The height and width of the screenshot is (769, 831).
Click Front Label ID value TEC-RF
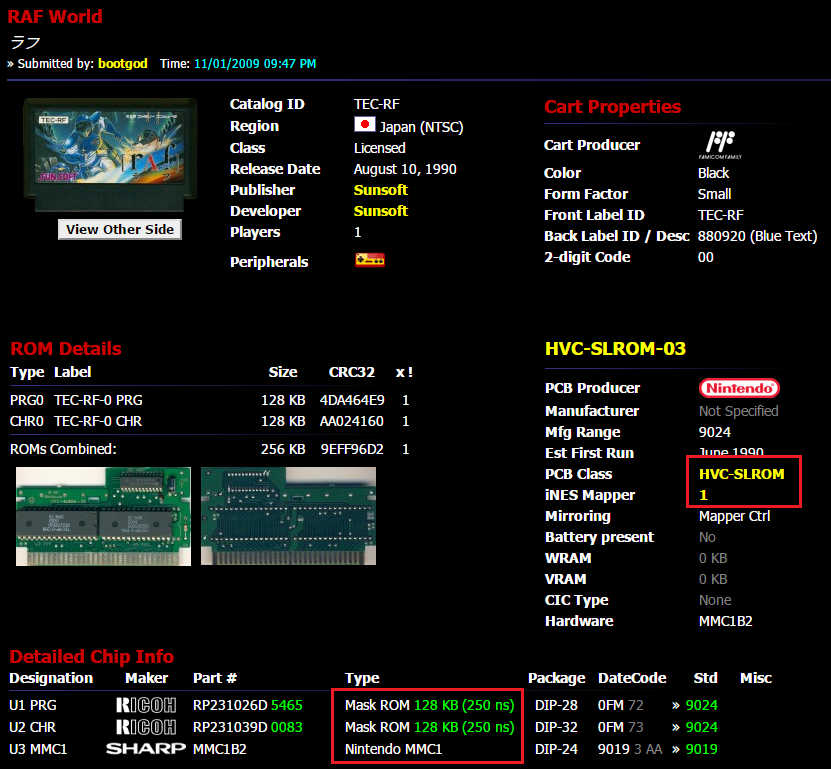coord(721,215)
